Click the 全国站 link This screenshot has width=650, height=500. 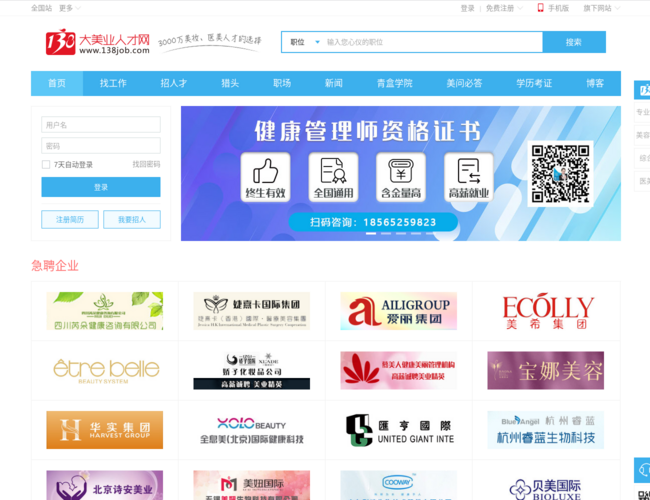pyautogui.click(x=41, y=8)
